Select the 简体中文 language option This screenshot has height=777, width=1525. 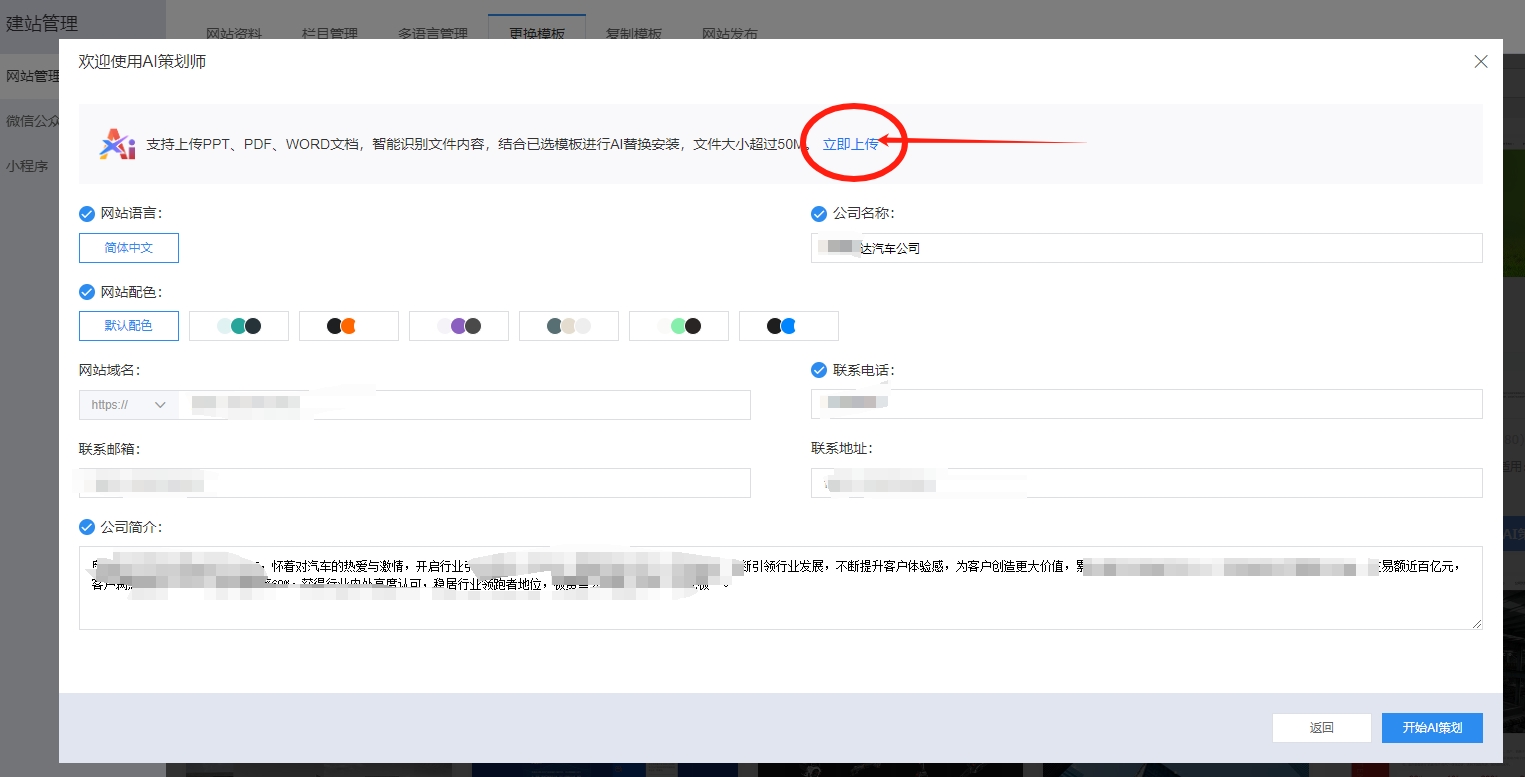click(x=128, y=248)
